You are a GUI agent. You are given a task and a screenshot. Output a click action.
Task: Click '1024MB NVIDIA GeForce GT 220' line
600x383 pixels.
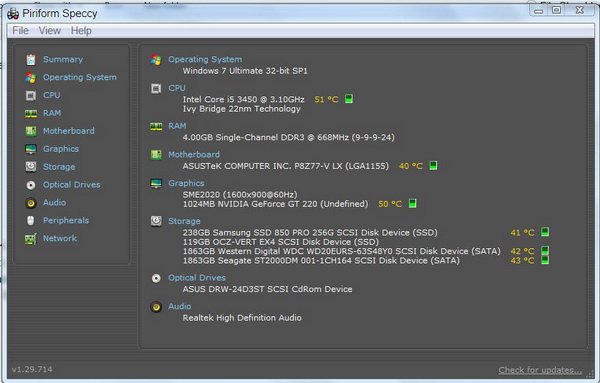[x=275, y=204]
